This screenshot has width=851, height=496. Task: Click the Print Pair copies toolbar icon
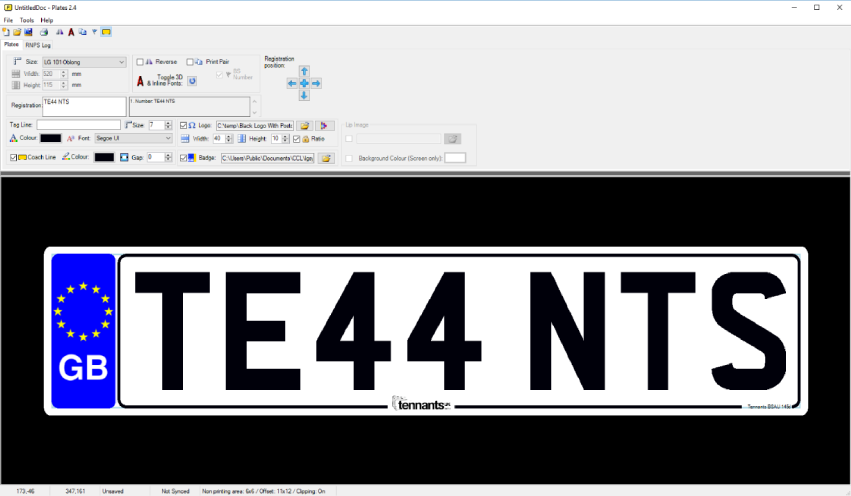coord(82,32)
